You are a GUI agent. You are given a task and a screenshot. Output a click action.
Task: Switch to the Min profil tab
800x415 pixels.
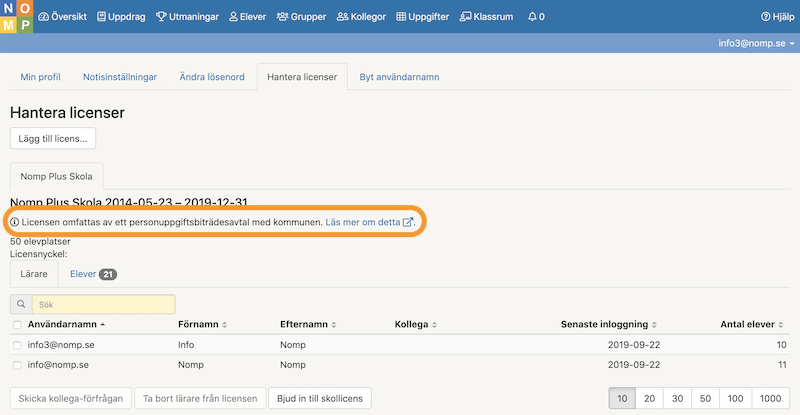click(40, 77)
